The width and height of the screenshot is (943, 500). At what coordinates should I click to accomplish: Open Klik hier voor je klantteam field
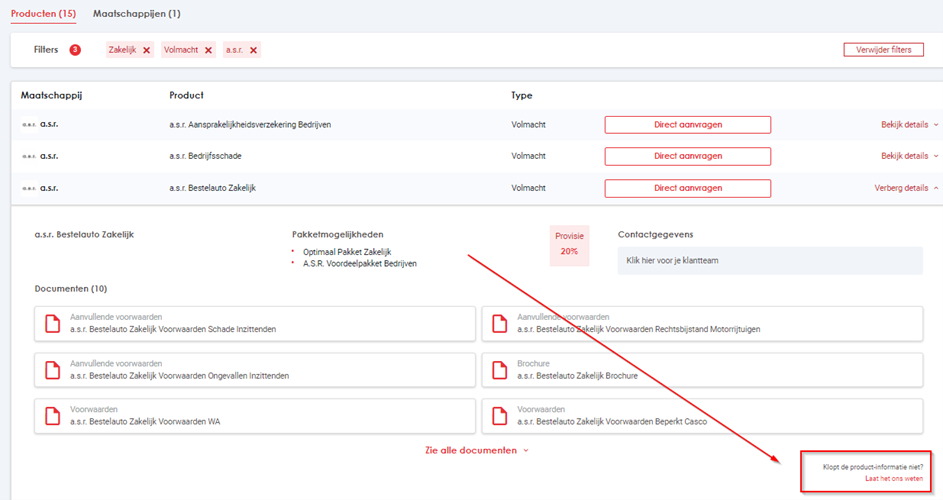(x=770, y=260)
